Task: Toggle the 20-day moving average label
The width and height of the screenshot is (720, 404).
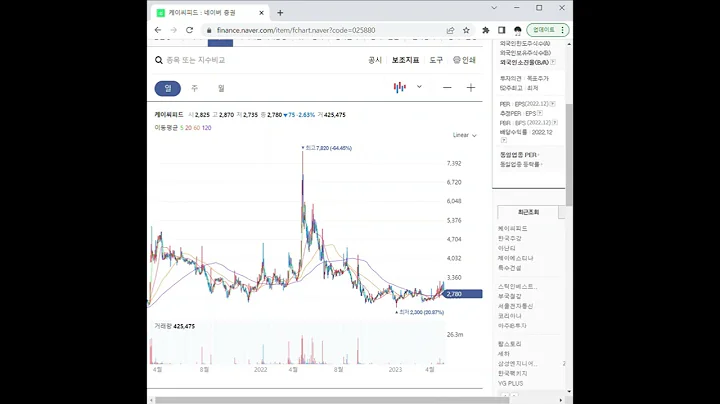Action: [x=188, y=128]
